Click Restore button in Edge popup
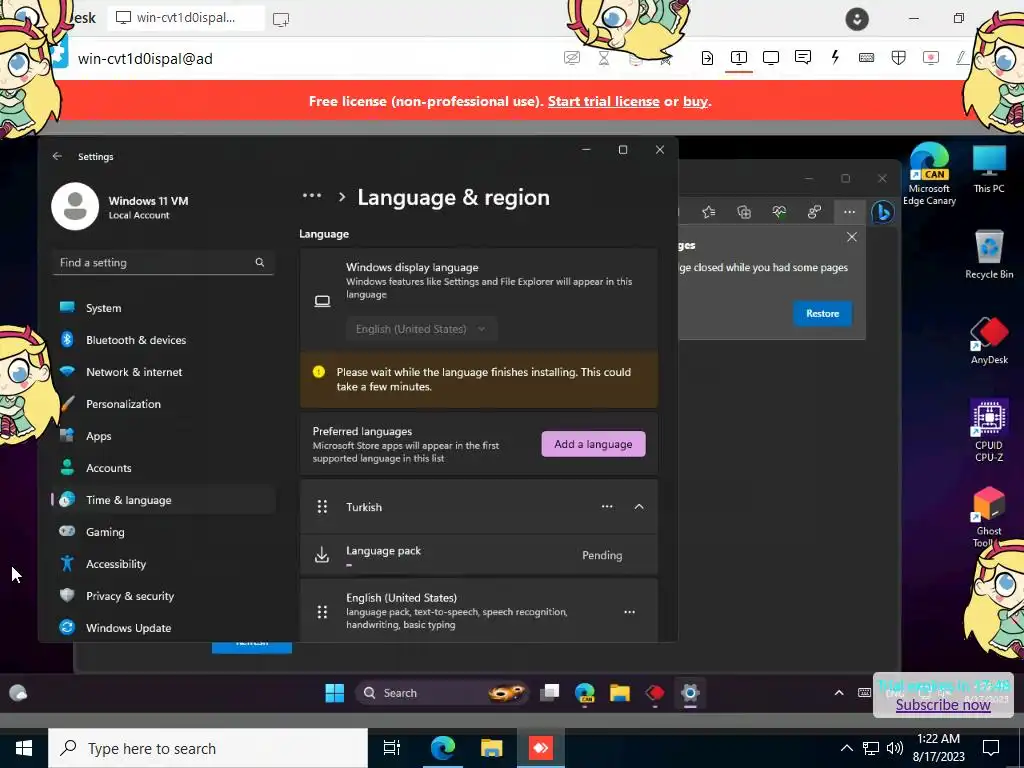Screen dimensions: 1024x768 [822, 313]
